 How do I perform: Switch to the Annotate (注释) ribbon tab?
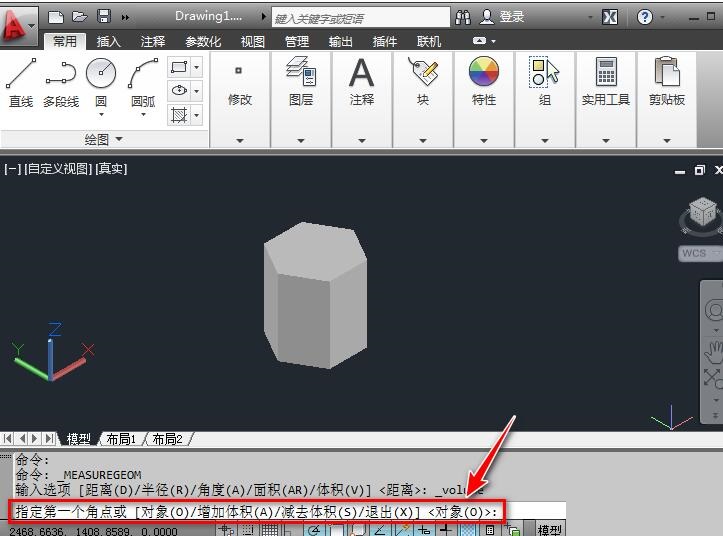coord(153,42)
